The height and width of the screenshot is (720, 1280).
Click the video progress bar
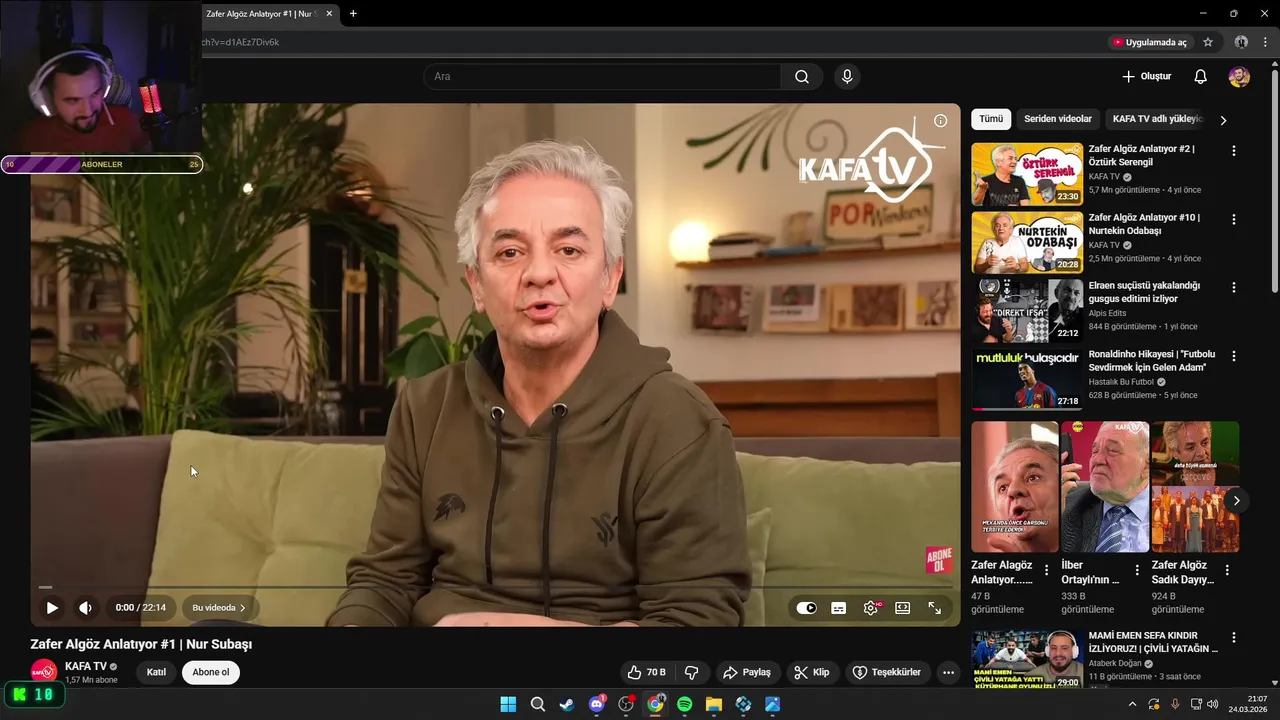pyautogui.click(x=495, y=587)
